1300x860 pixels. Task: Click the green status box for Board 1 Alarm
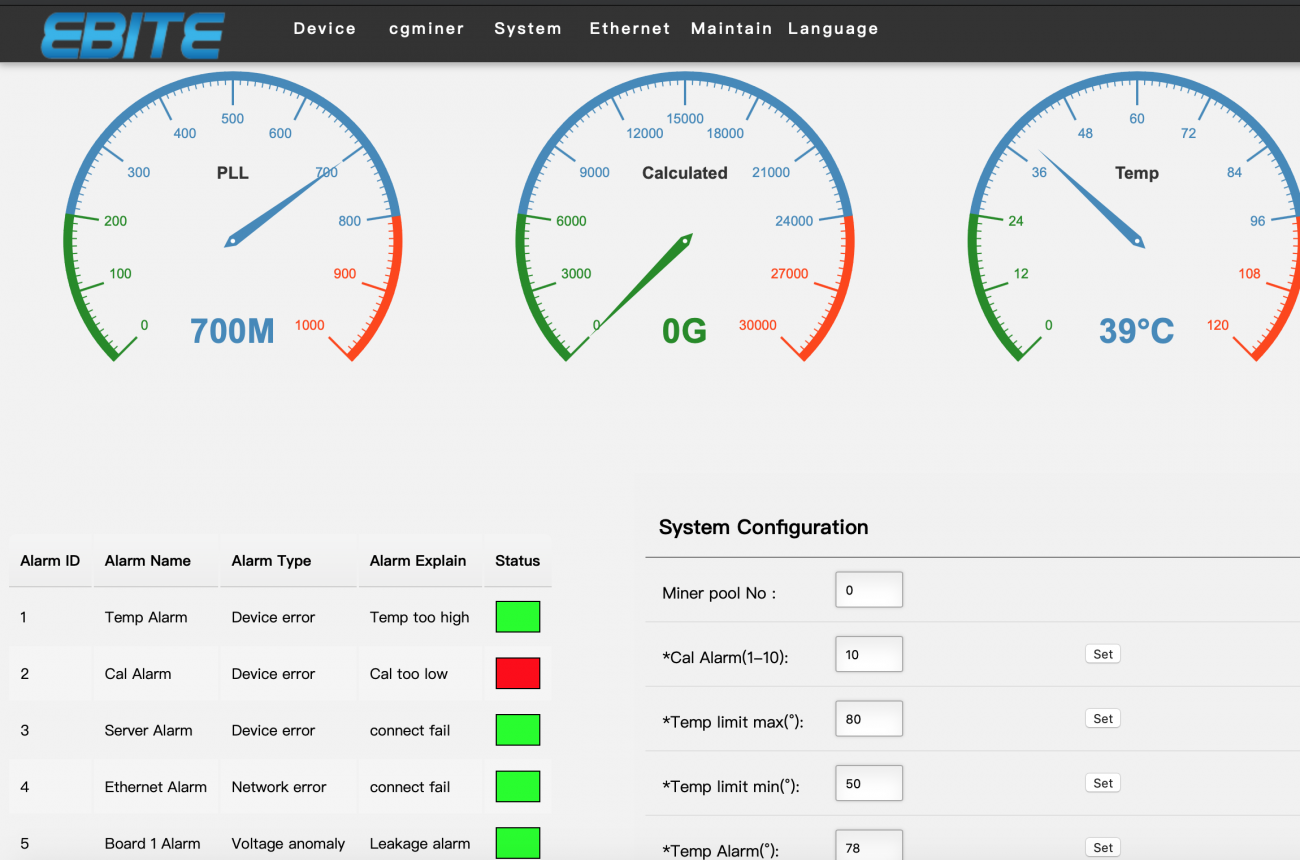pyautogui.click(x=518, y=843)
